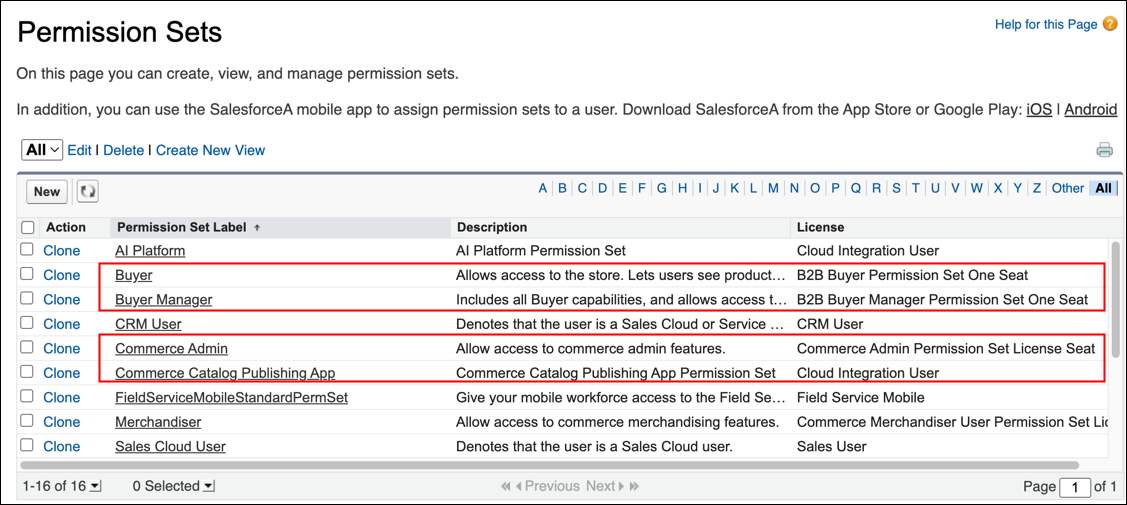Go to first page arrow
1127x505 pixels.
(506, 486)
